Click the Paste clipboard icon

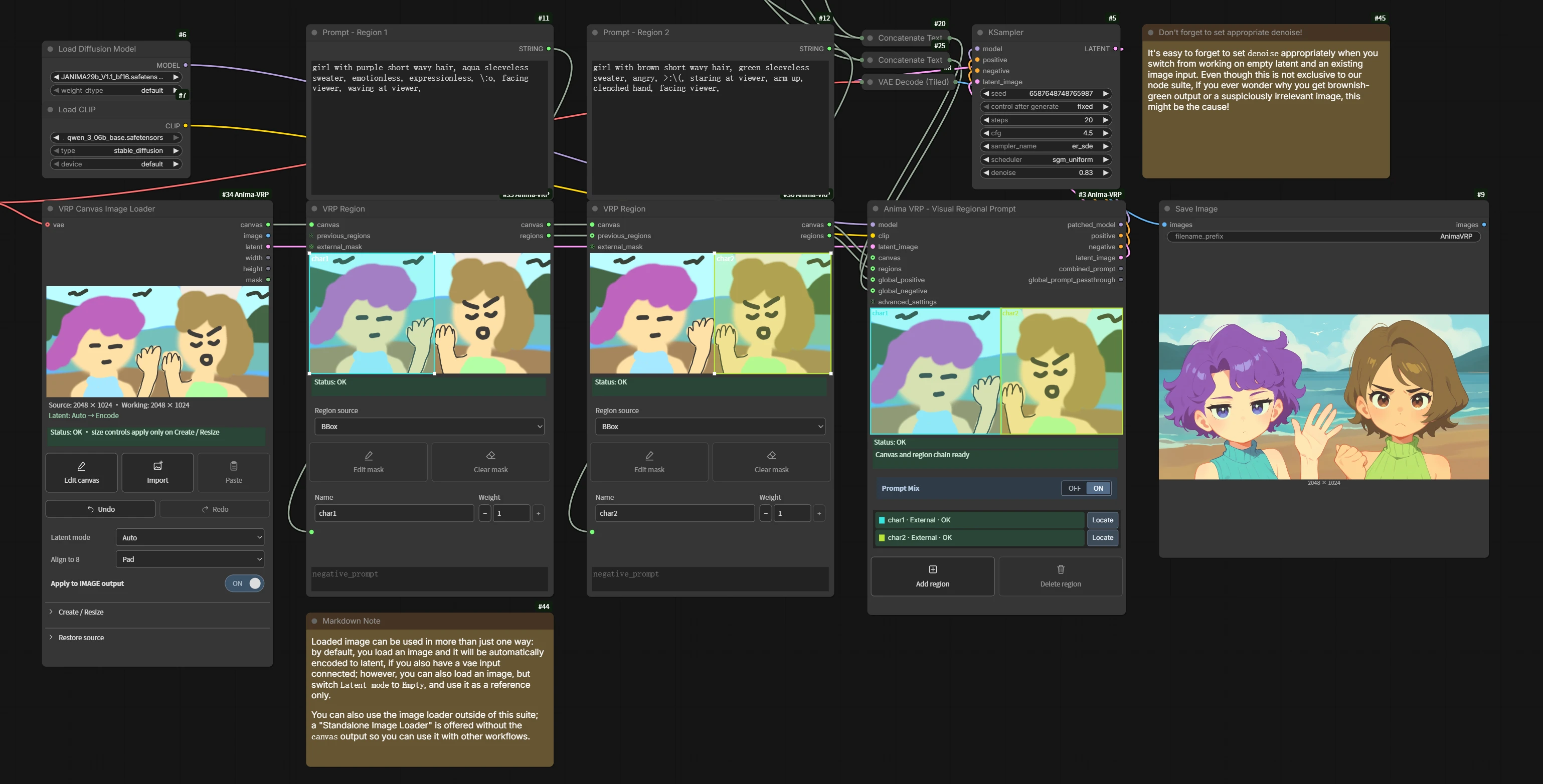pyautogui.click(x=234, y=466)
